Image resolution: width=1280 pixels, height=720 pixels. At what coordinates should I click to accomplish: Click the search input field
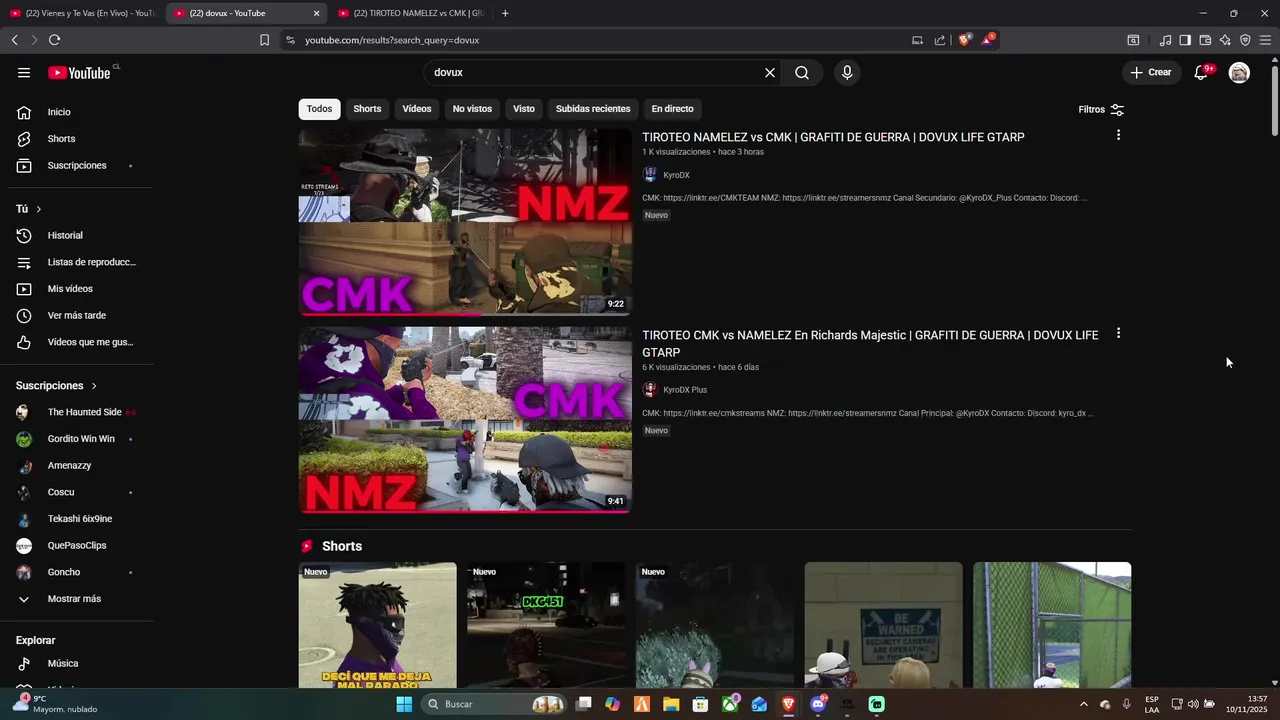(595, 73)
